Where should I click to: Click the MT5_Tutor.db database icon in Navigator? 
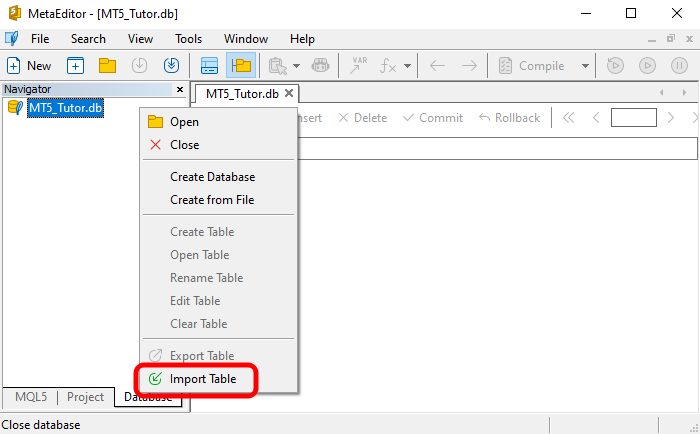[x=15, y=108]
